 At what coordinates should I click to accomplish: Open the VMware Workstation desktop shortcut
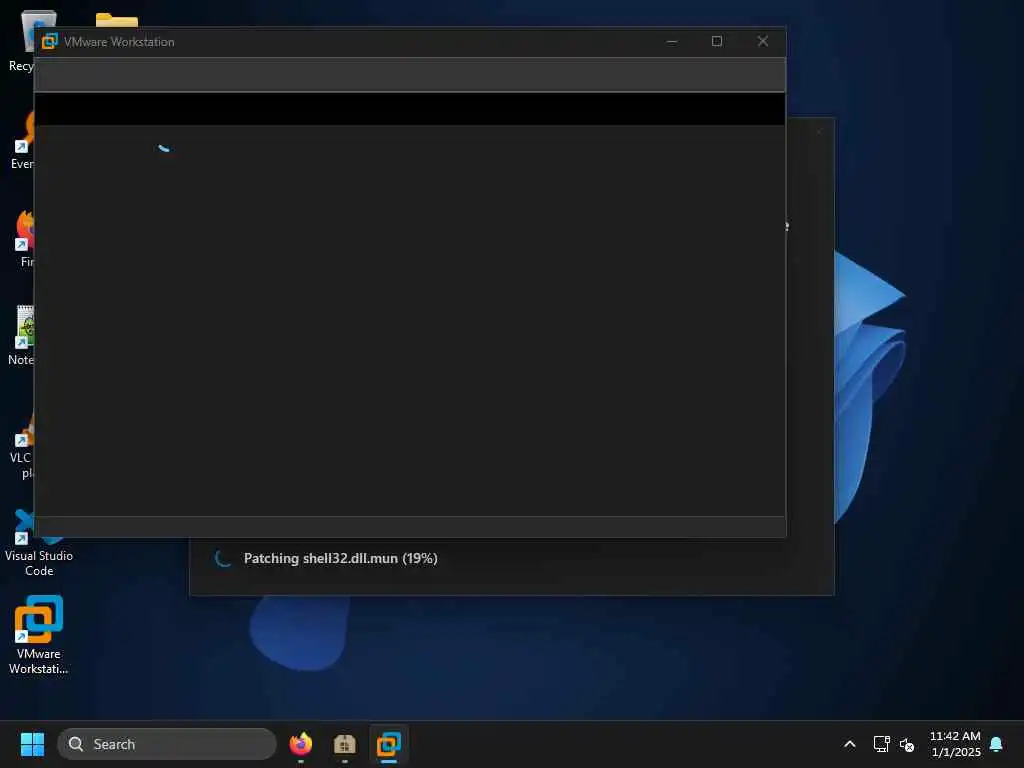pyautogui.click(x=39, y=633)
